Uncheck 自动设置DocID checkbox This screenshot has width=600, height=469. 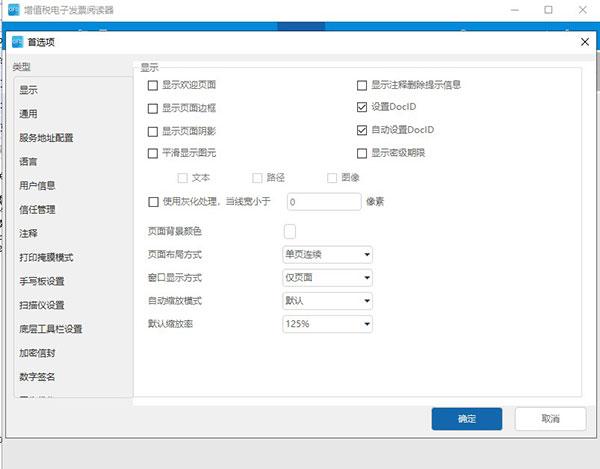(362, 130)
